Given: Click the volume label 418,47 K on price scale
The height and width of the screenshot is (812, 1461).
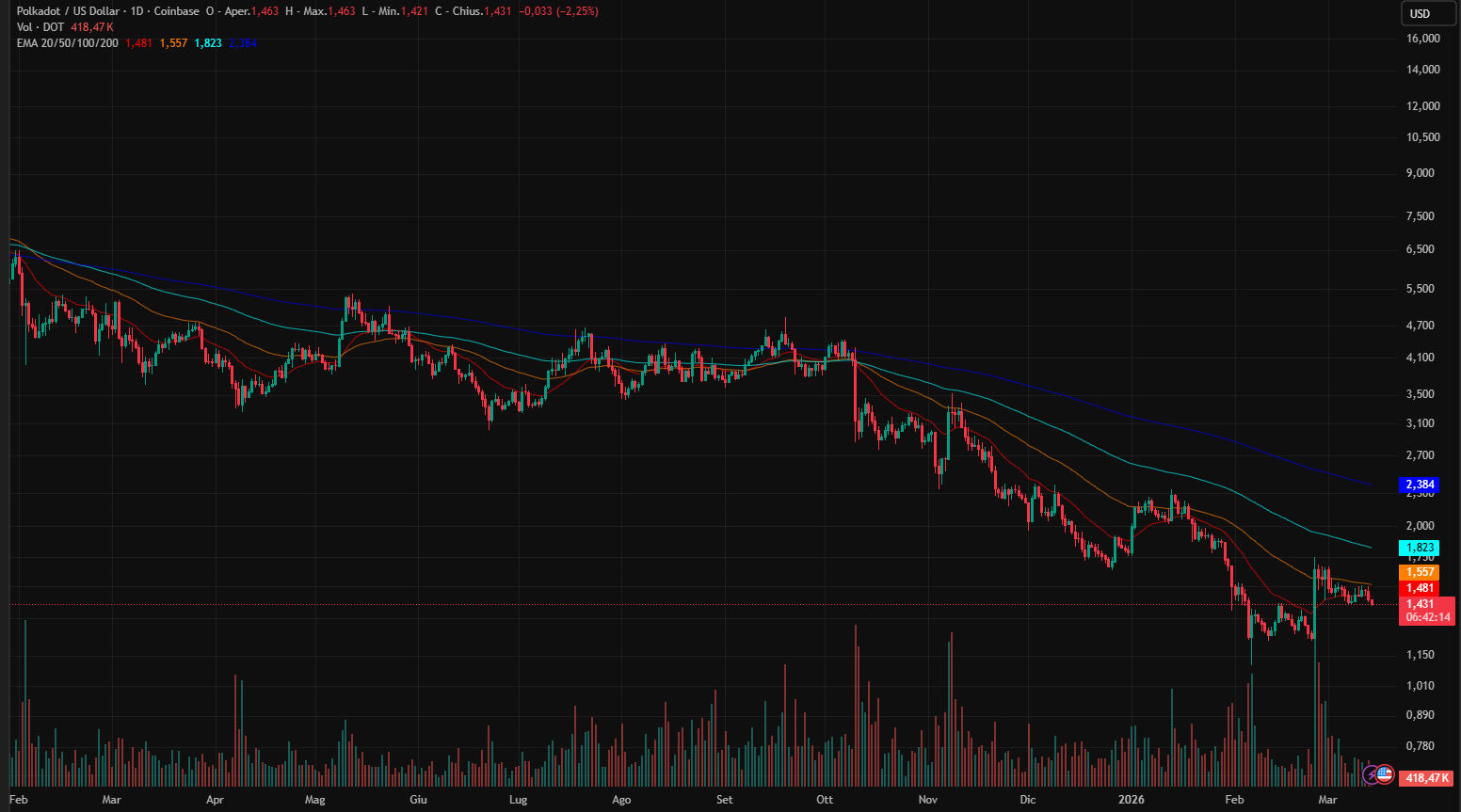Looking at the screenshot, I should (1427, 778).
